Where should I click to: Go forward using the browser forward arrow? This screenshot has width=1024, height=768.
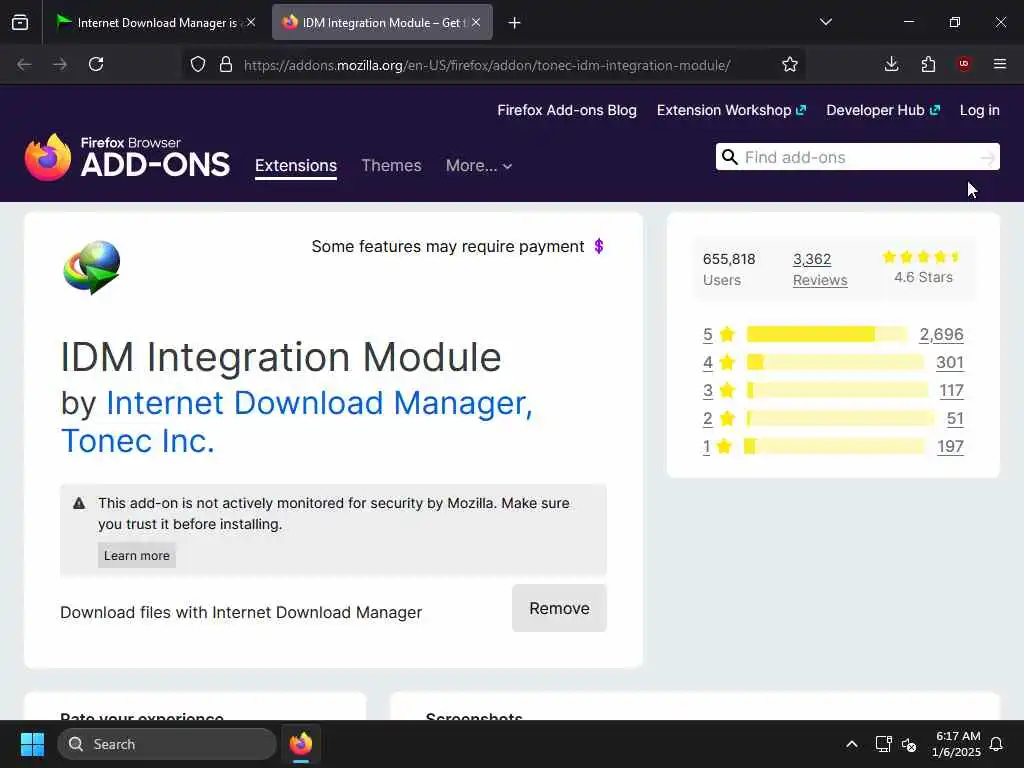[x=60, y=65]
